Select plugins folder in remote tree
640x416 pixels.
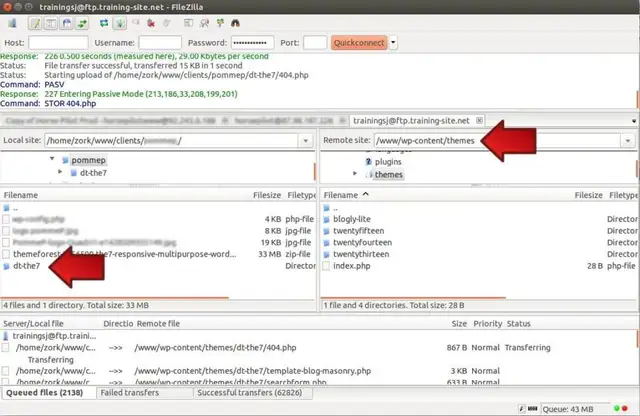388,162
